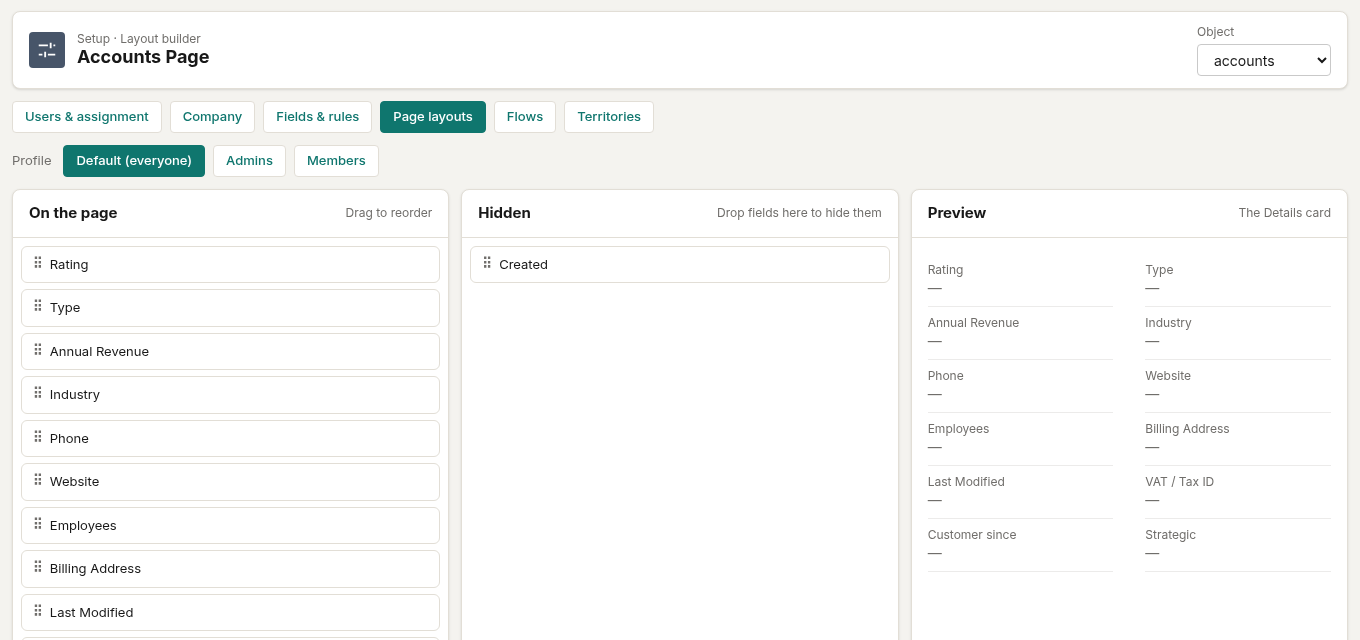Screen dimensions: 1360x640
Task: Select the Default (everyone) profile
Action: 134,161
